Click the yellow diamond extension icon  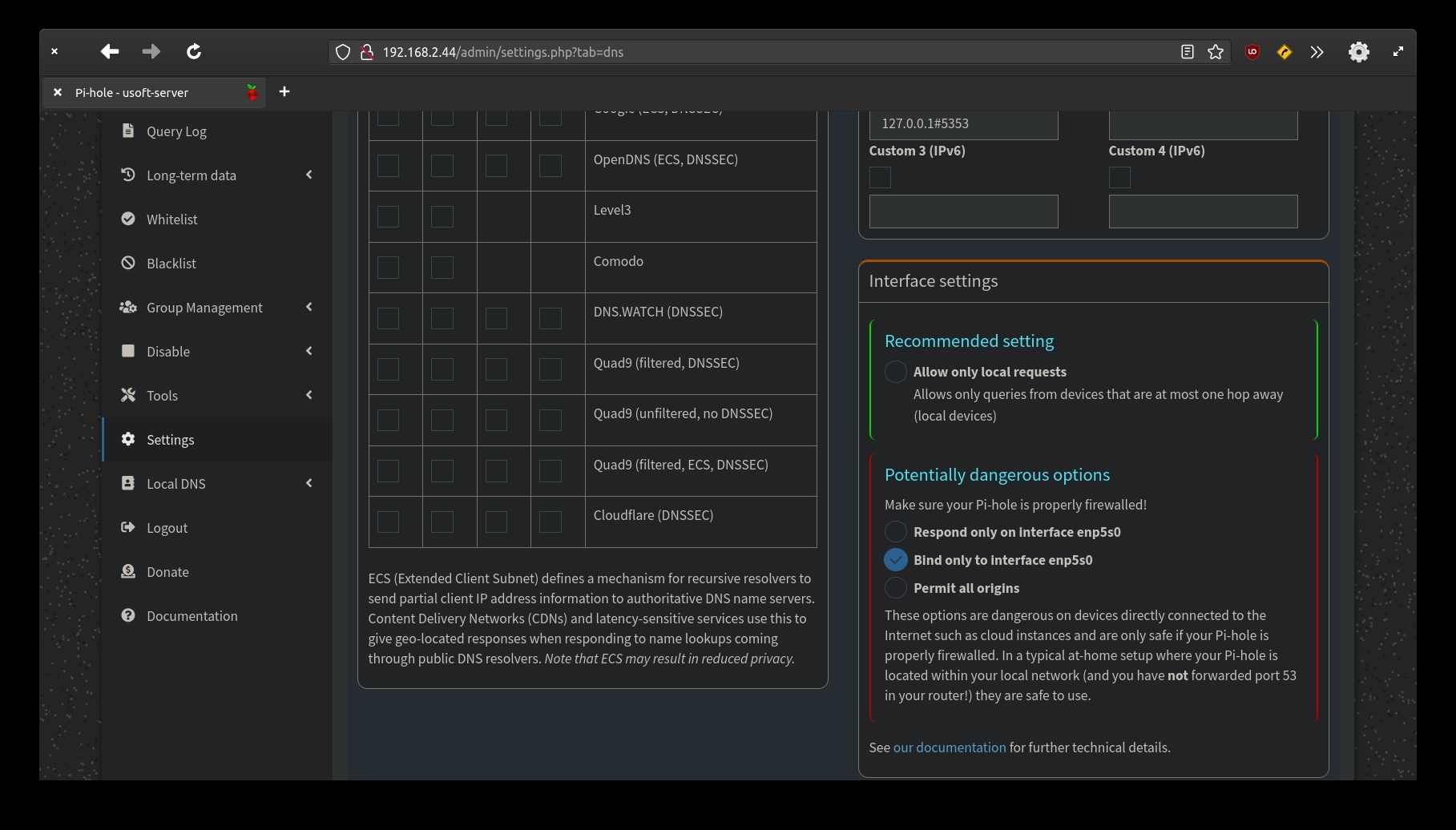(1285, 52)
